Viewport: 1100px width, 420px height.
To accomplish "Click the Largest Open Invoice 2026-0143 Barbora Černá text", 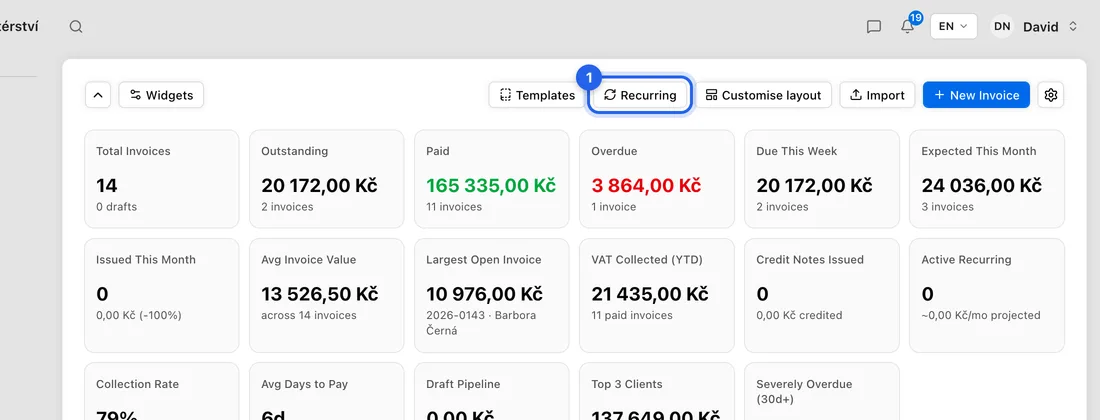I will 481,323.
